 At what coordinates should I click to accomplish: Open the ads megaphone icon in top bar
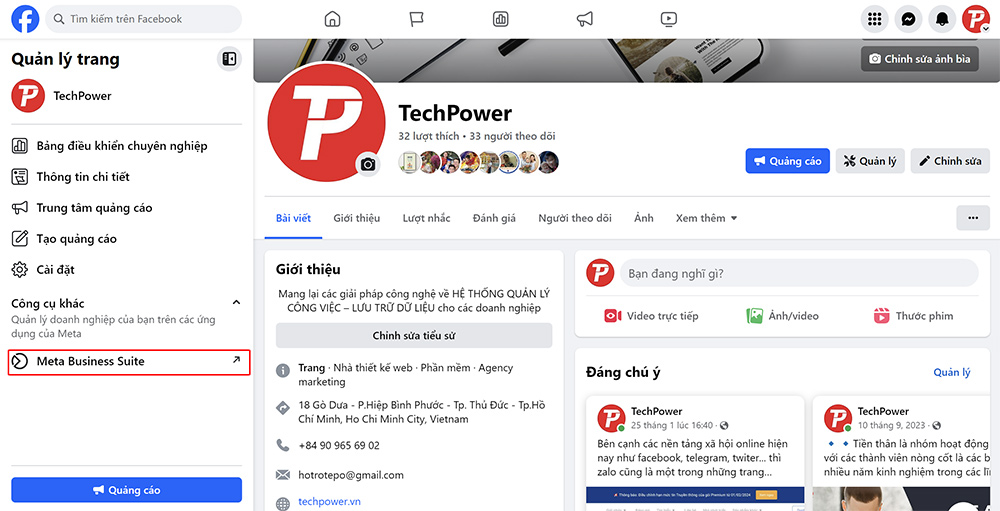point(585,19)
